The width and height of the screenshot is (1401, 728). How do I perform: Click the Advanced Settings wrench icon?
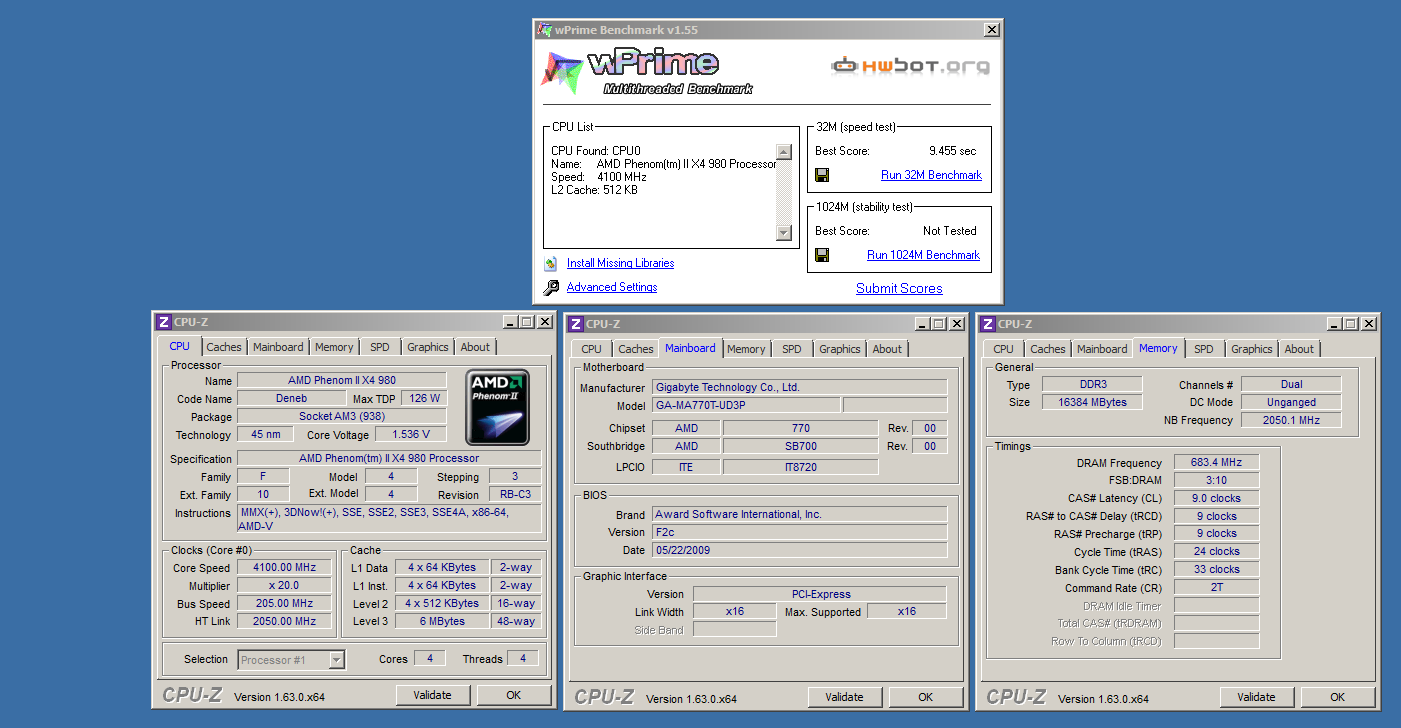[551, 288]
